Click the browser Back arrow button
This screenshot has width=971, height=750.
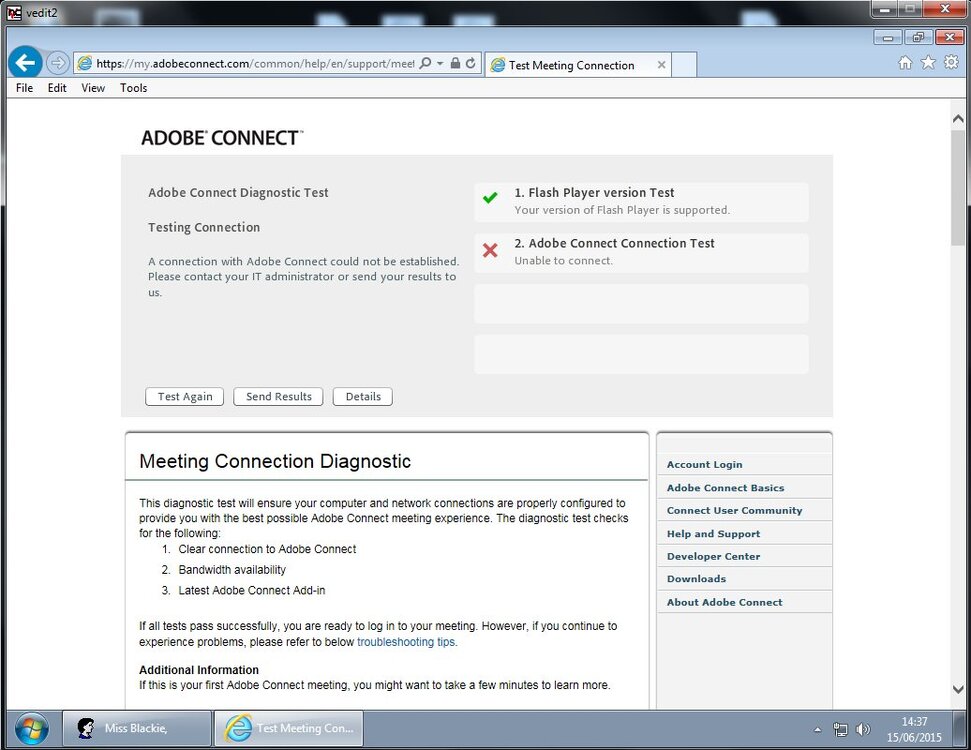click(x=25, y=63)
